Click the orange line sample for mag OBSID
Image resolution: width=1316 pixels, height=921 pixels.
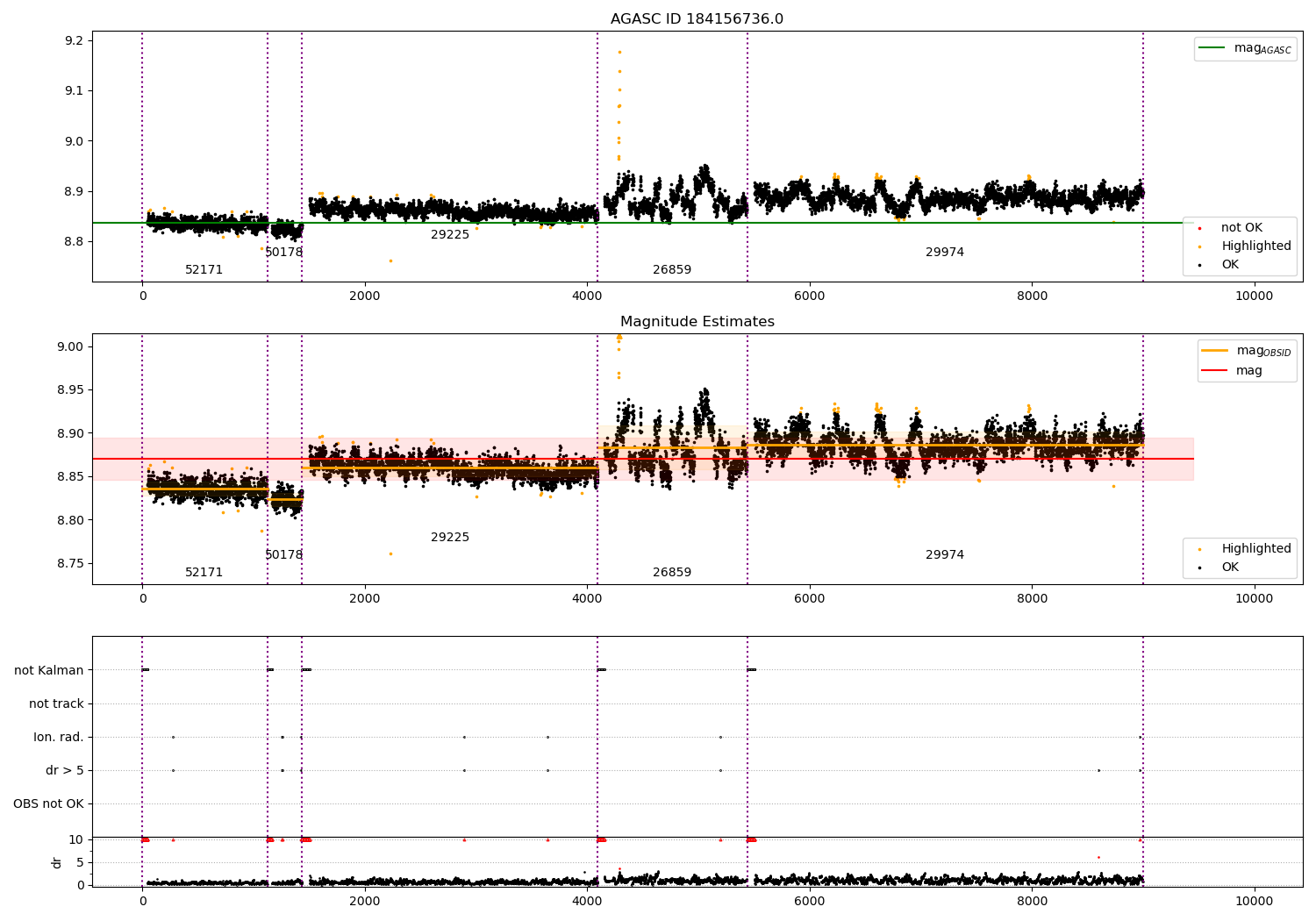coord(1215,351)
